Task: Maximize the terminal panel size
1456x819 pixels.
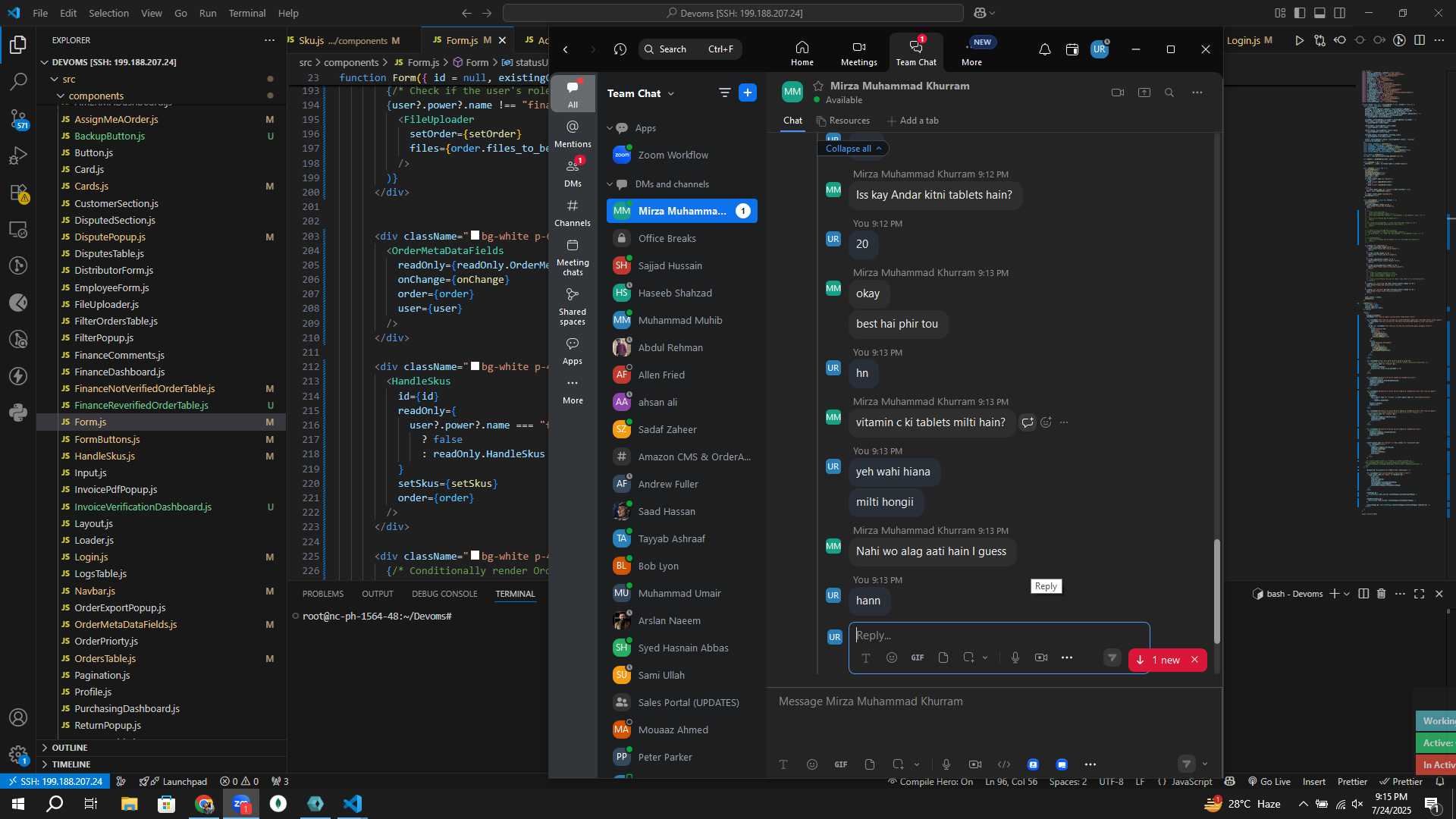Action: pyautogui.click(x=1419, y=594)
